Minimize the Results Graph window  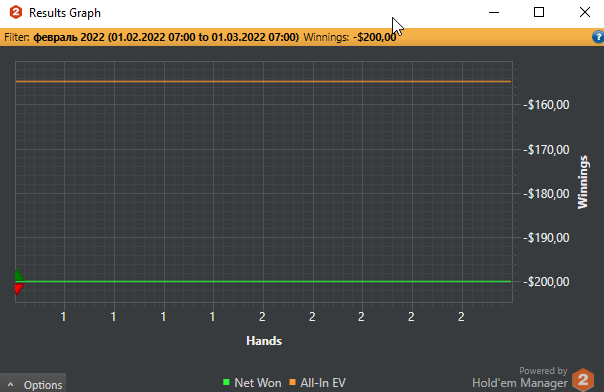click(494, 12)
